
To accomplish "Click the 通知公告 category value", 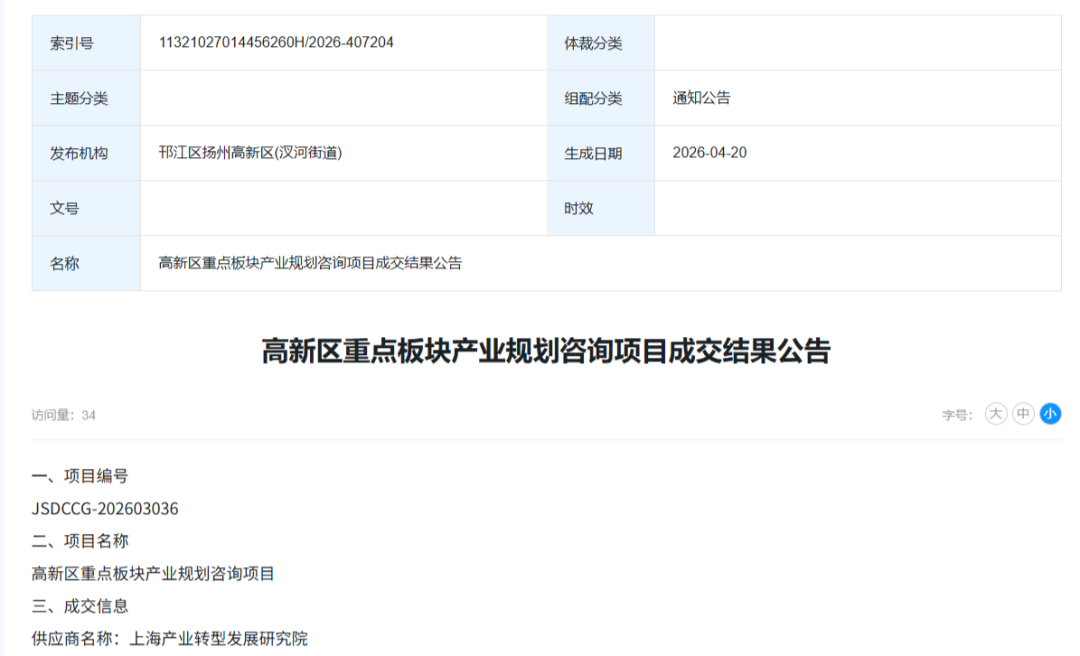I will click(x=701, y=98).
